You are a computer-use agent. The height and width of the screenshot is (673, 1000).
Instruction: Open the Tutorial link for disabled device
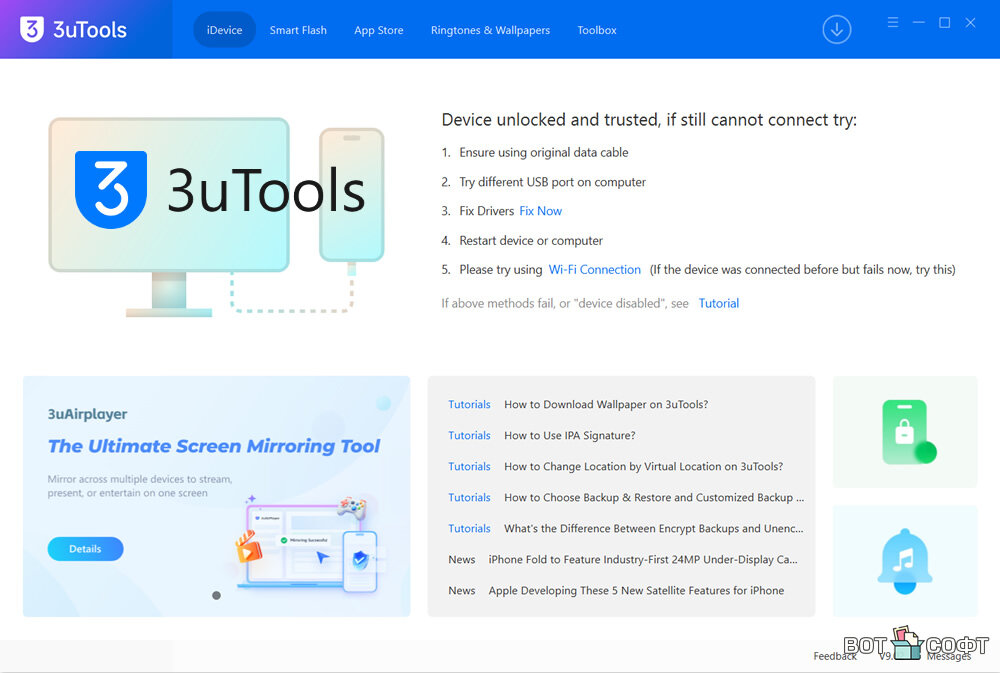point(718,303)
